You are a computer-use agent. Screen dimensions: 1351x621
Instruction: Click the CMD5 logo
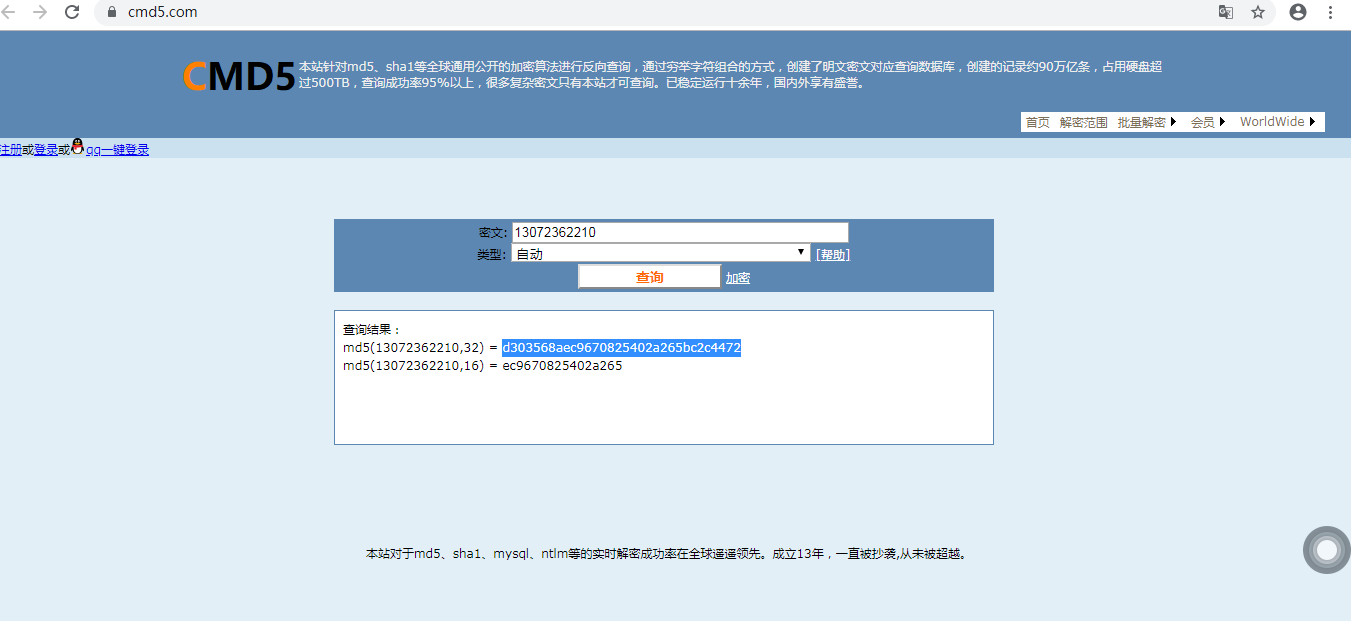coord(239,76)
